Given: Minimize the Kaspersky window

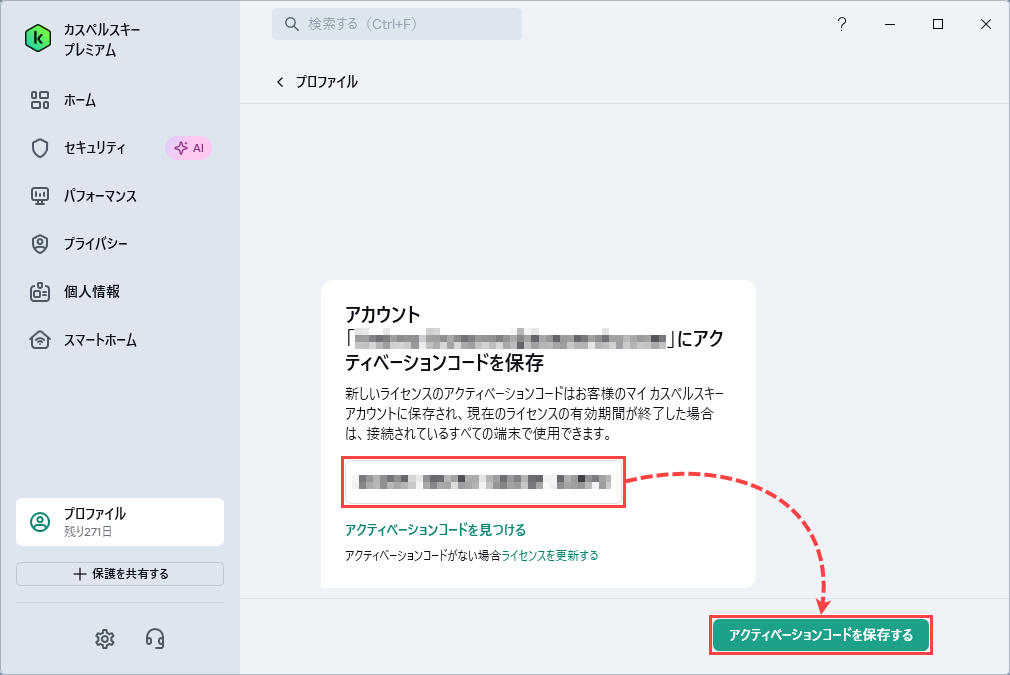Looking at the screenshot, I should coord(890,24).
